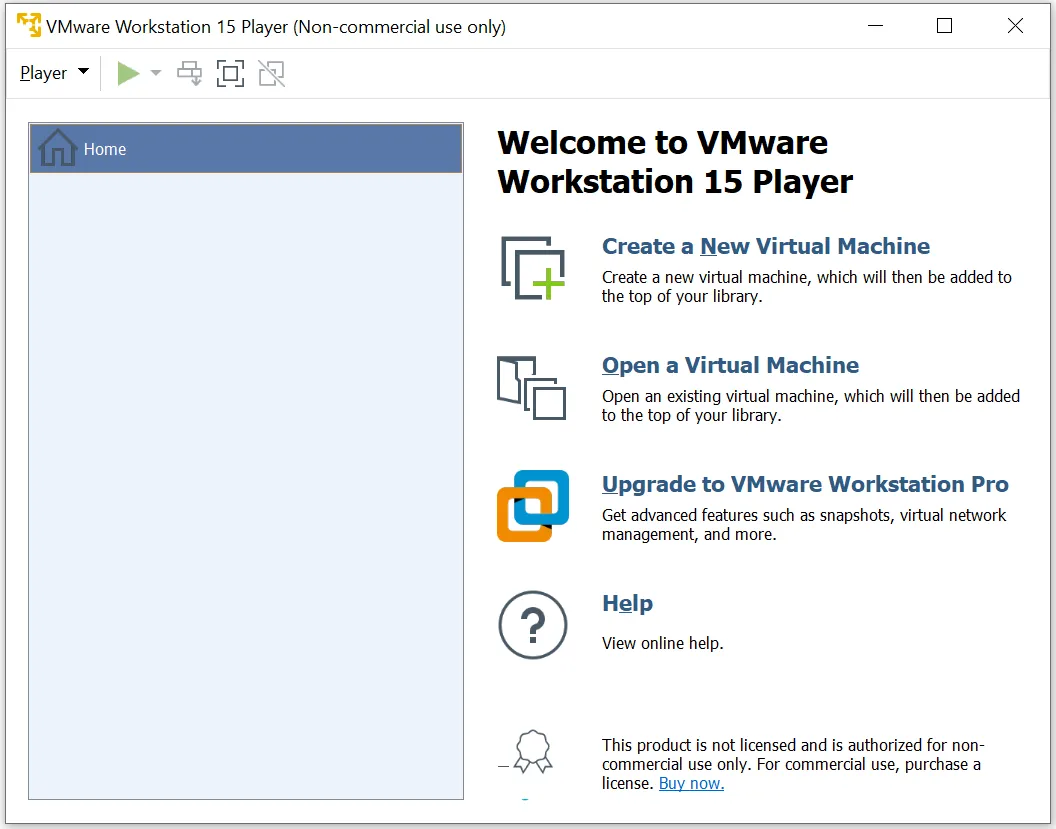Follow the Upgrade to VMware Workstation Pro link

(x=804, y=484)
